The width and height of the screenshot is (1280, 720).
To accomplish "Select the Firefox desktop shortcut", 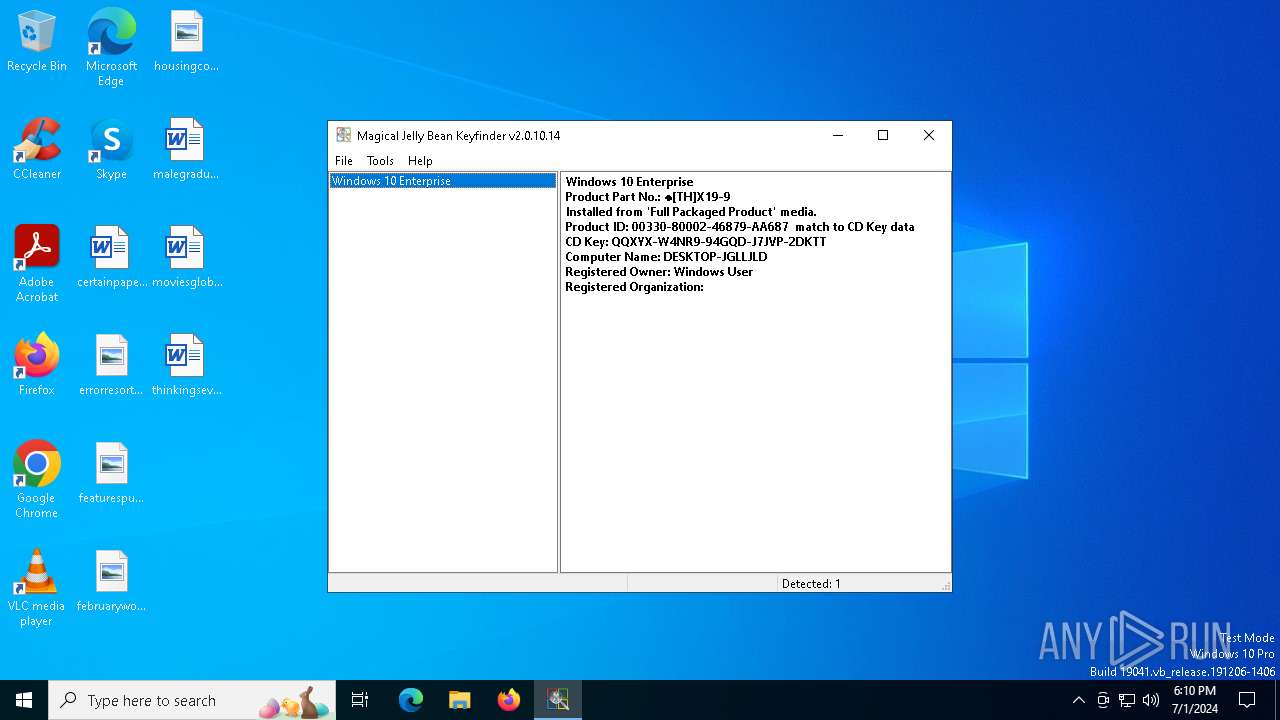I will tap(37, 365).
